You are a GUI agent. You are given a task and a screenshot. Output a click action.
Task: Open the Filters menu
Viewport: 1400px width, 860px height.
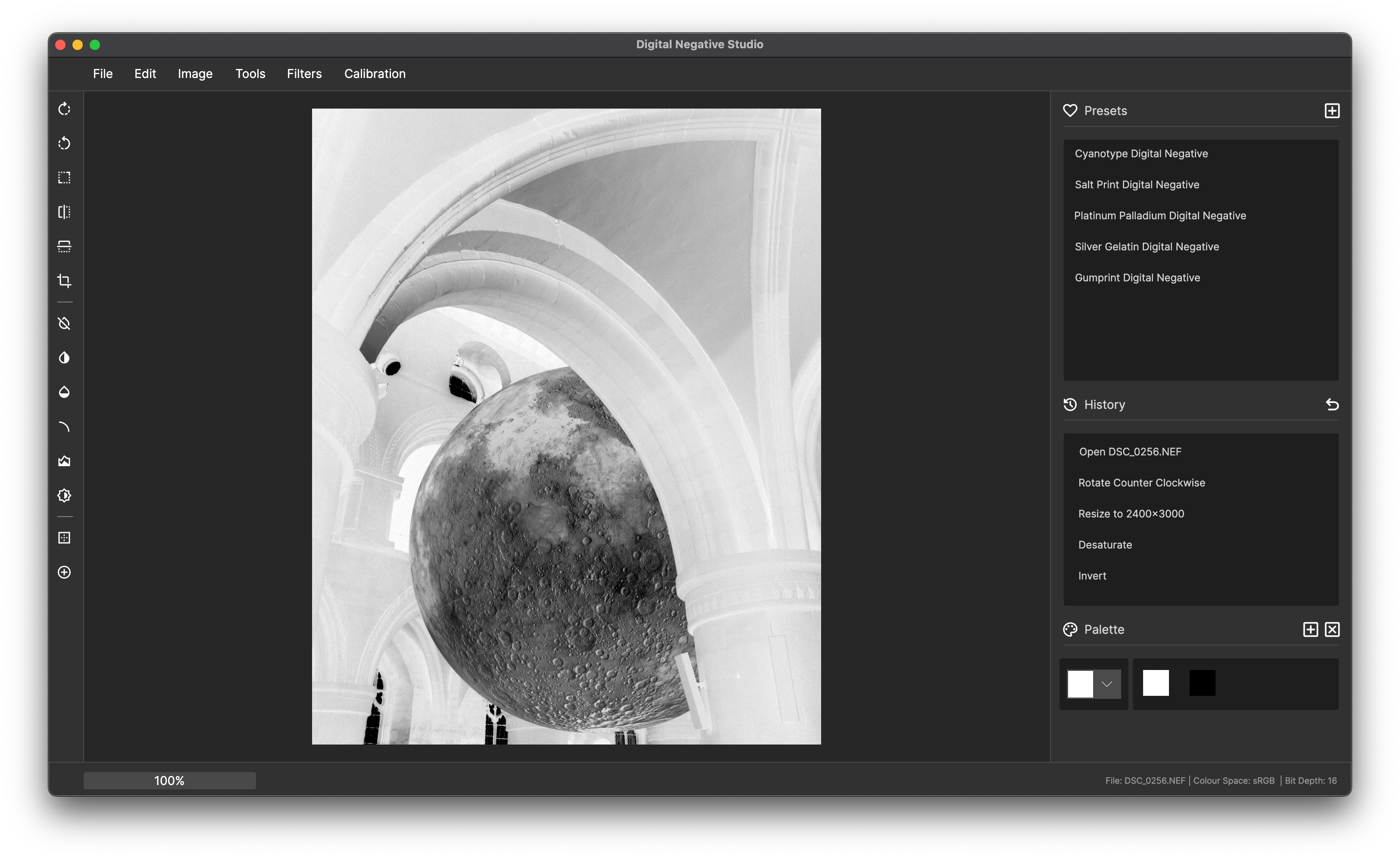(304, 73)
